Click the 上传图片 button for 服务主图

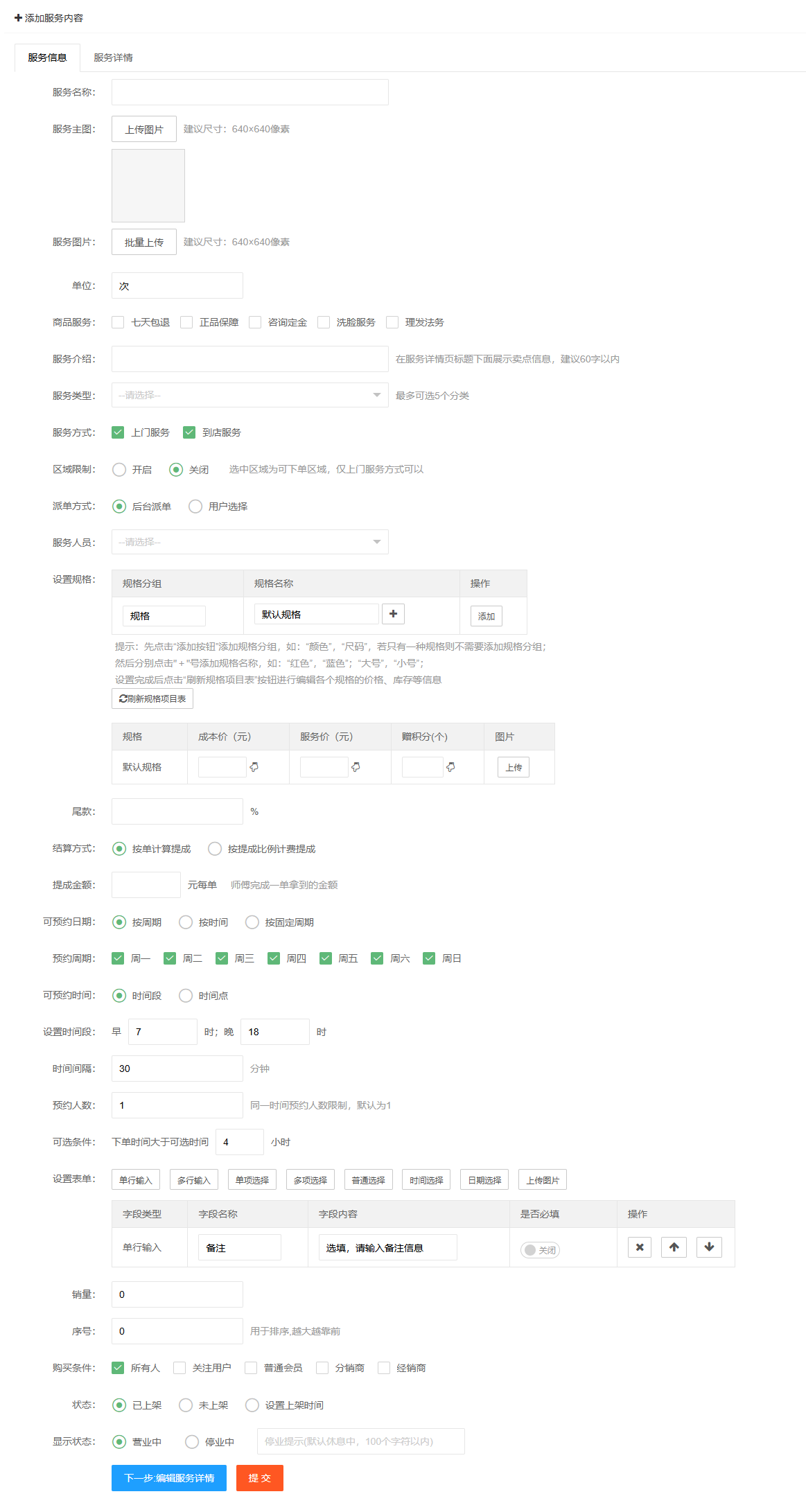(144, 129)
